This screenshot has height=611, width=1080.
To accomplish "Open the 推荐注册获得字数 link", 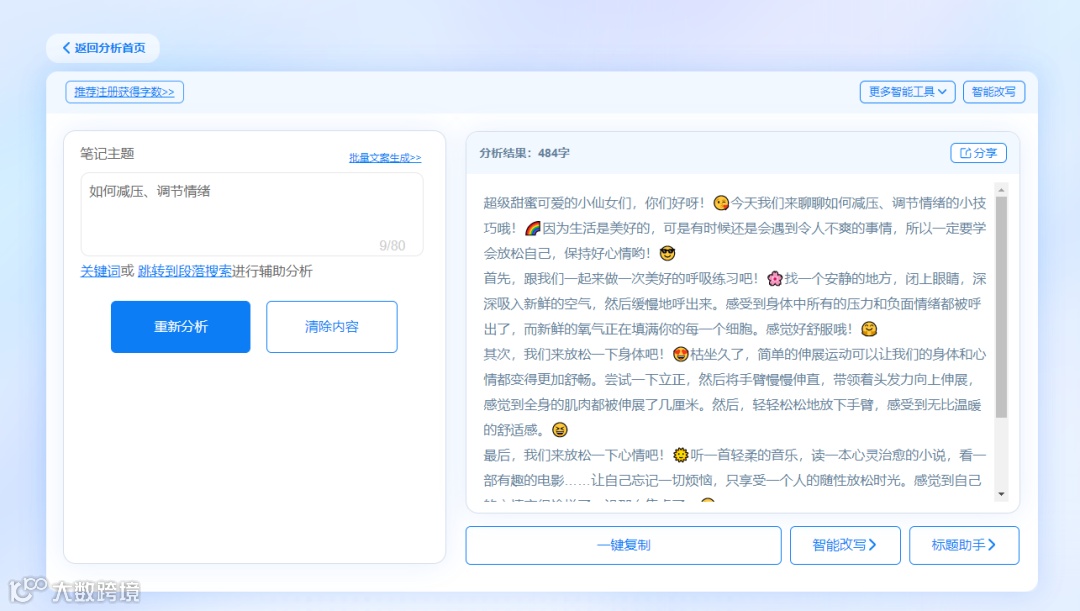I will point(124,92).
